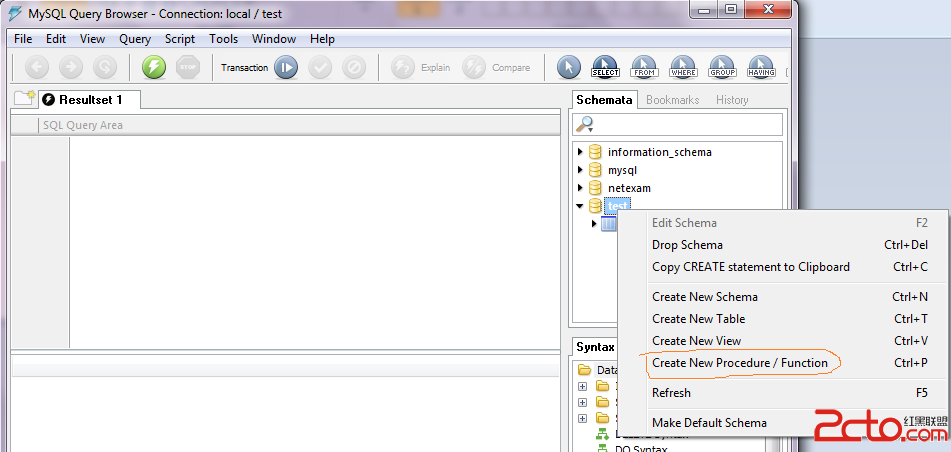Collapse the test schema tree node
951x452 pixels.
coord(580,206)
